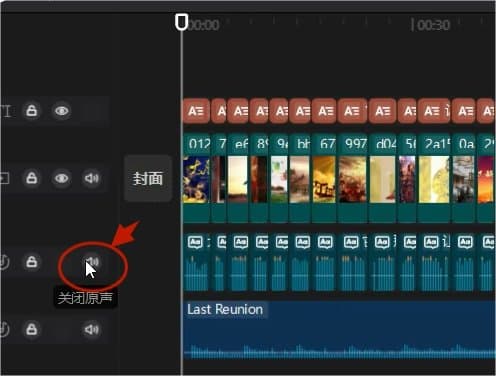Click the playhead handle at 00:00

click(x=182, y=22)
